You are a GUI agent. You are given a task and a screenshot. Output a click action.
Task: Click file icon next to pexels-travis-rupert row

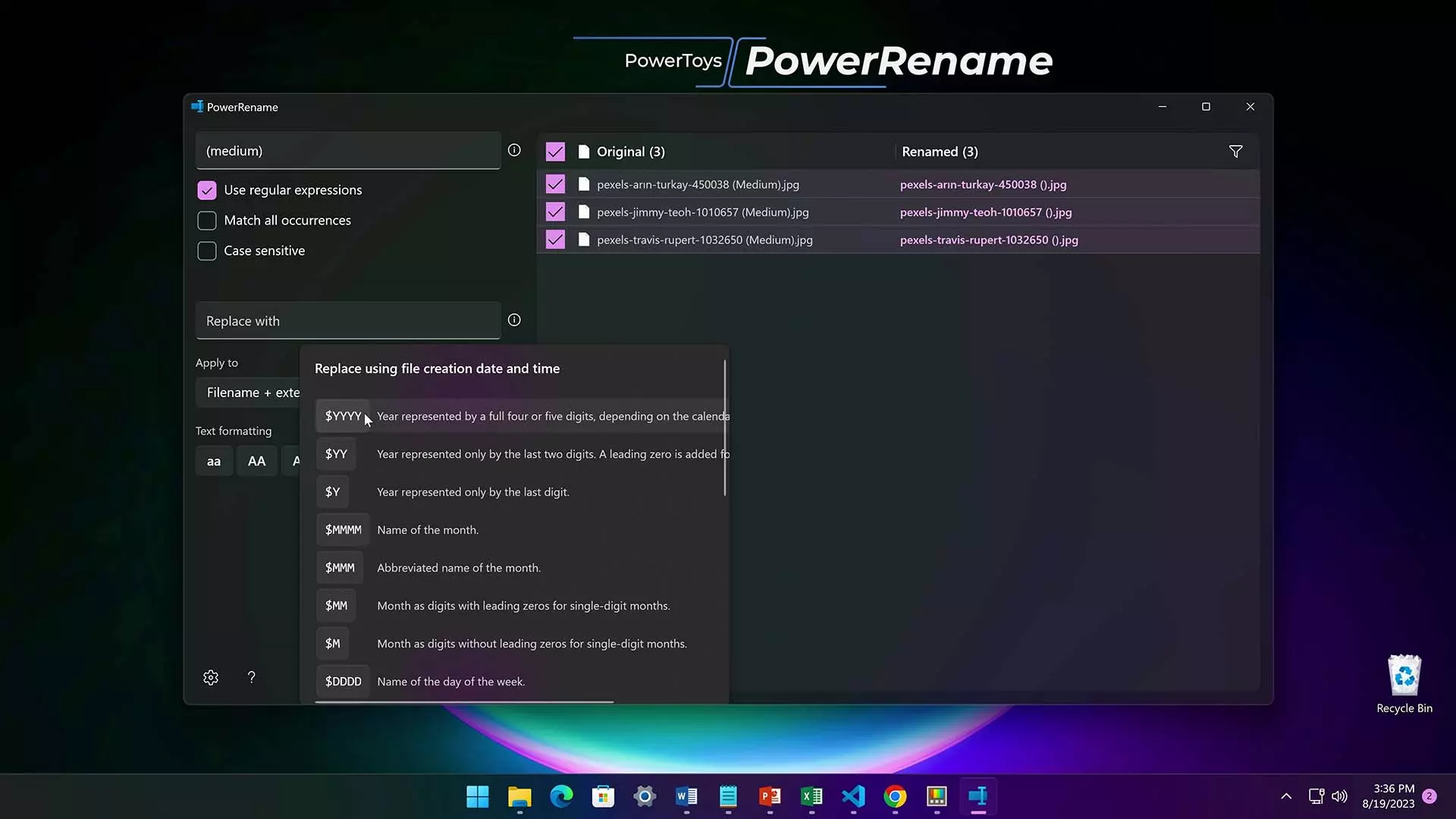[584, 240]
